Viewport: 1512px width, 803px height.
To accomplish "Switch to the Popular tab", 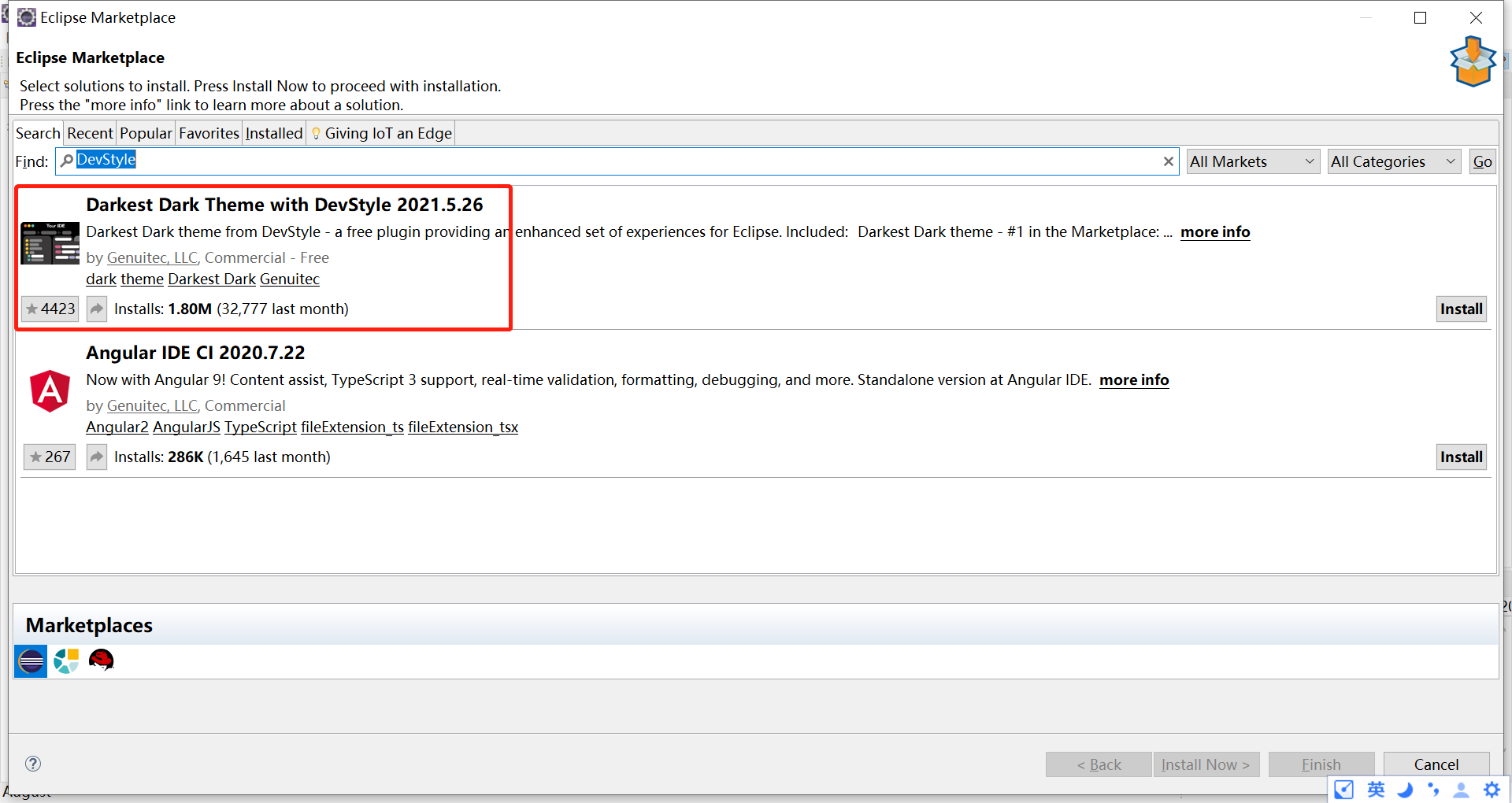I will [x=146, y=133].
